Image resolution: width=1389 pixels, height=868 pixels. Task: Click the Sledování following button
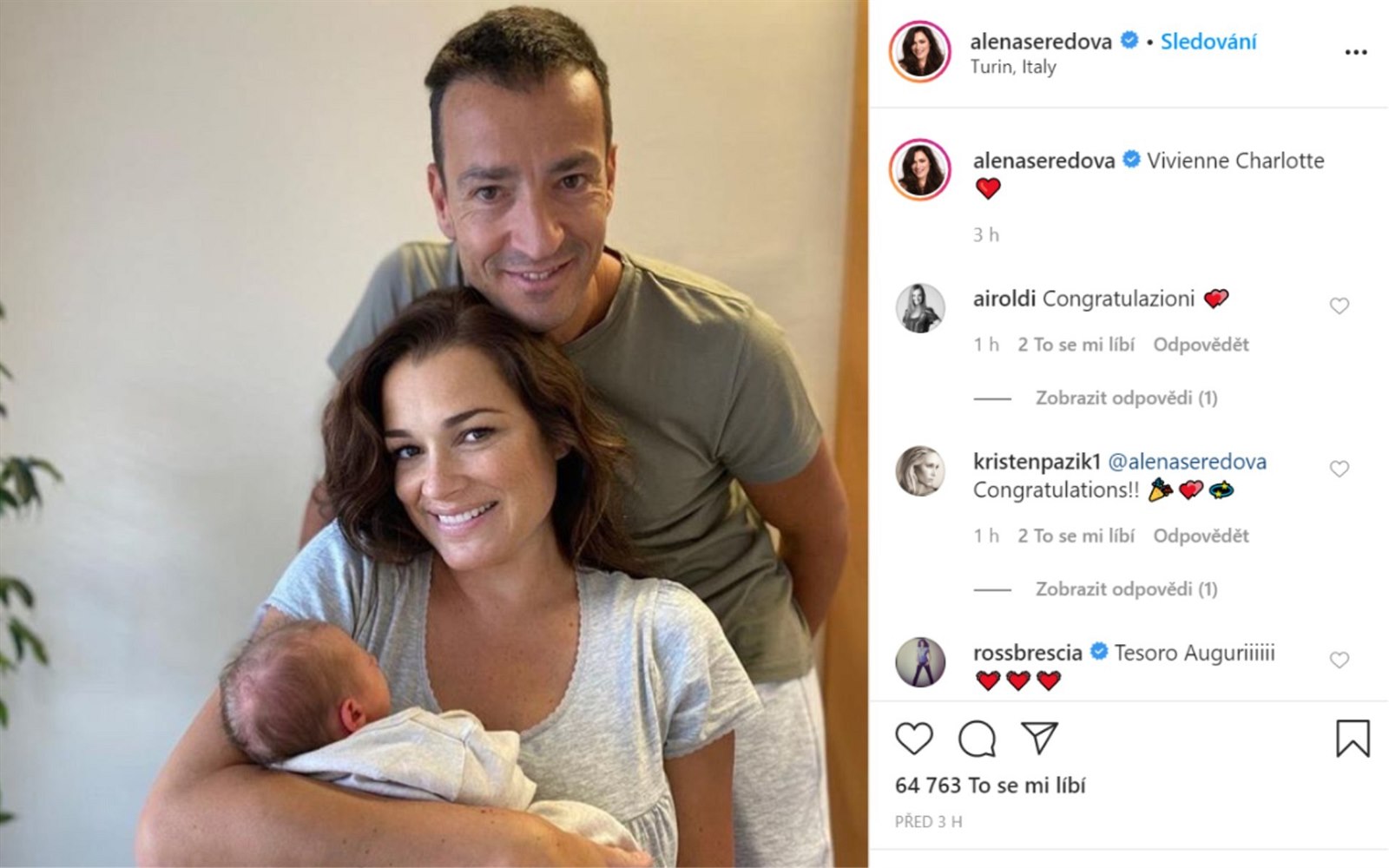click(x=1208, y=42)
